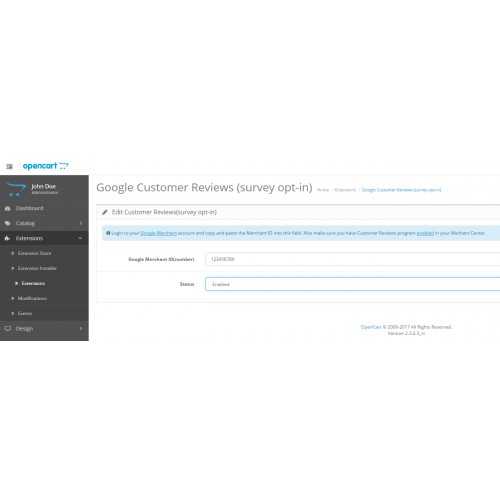Screen dimensions: 500x500
Task: Open Extension Installer submenu item
Action: [x=37, y=268]
